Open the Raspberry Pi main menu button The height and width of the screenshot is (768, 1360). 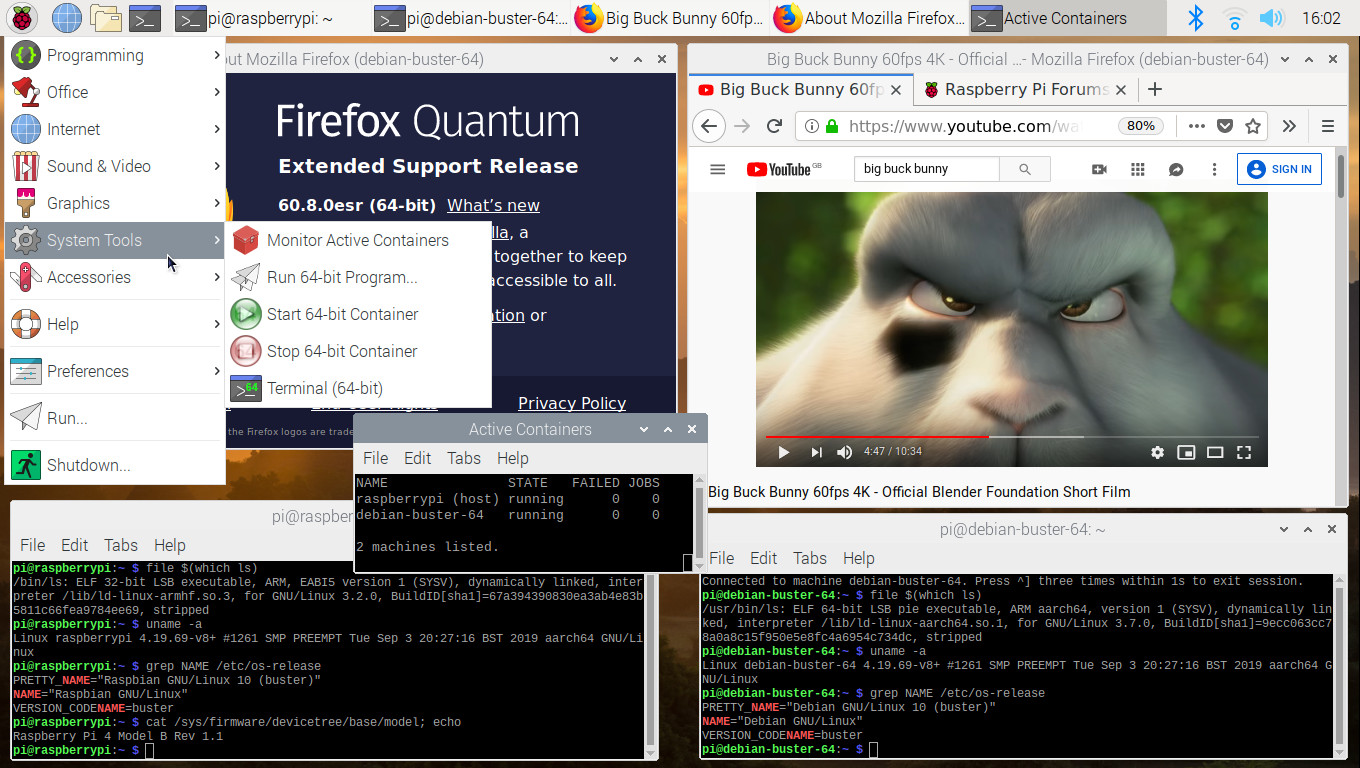pyautogui.click(x=24, y=17)
